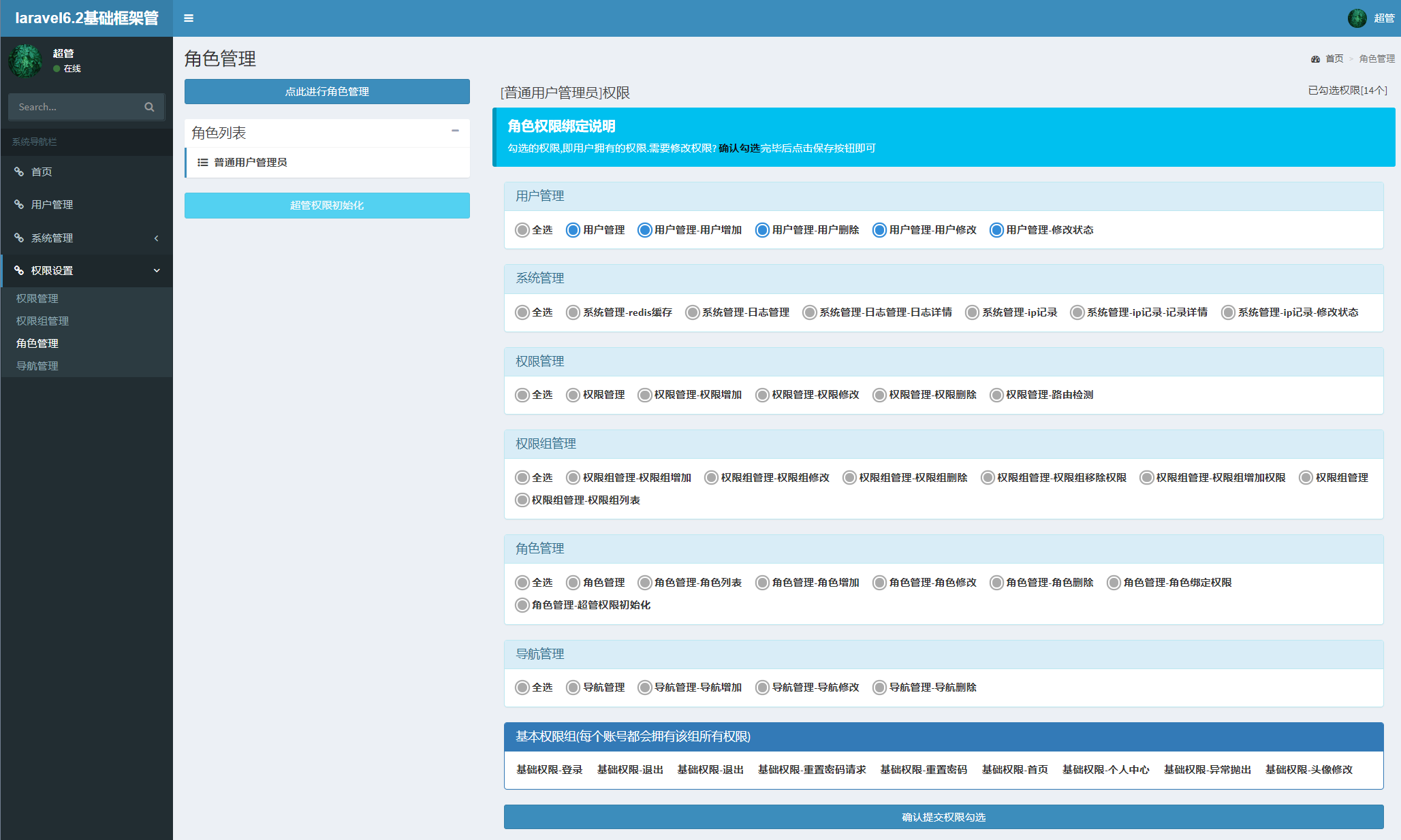Viewport: 1401px width, 840px height.
Task: Click link icon beside 首页 in sidebar
Action: click(19, 172)
